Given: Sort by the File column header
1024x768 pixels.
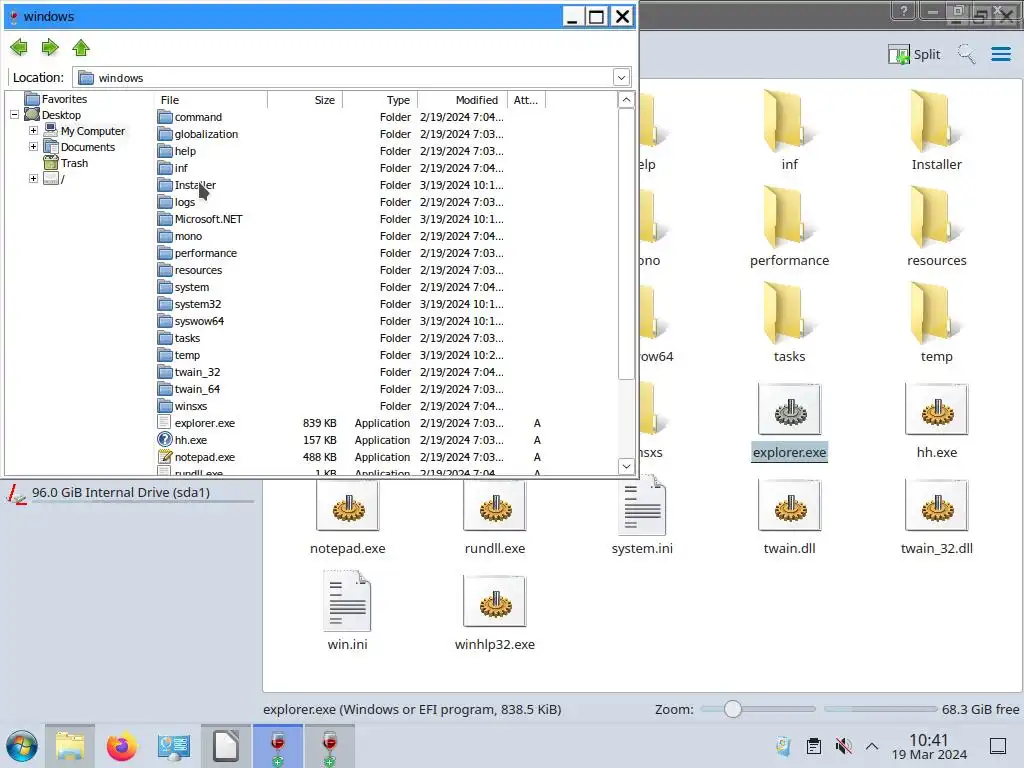Looking at the screenshot, I should tap(211, 100).
